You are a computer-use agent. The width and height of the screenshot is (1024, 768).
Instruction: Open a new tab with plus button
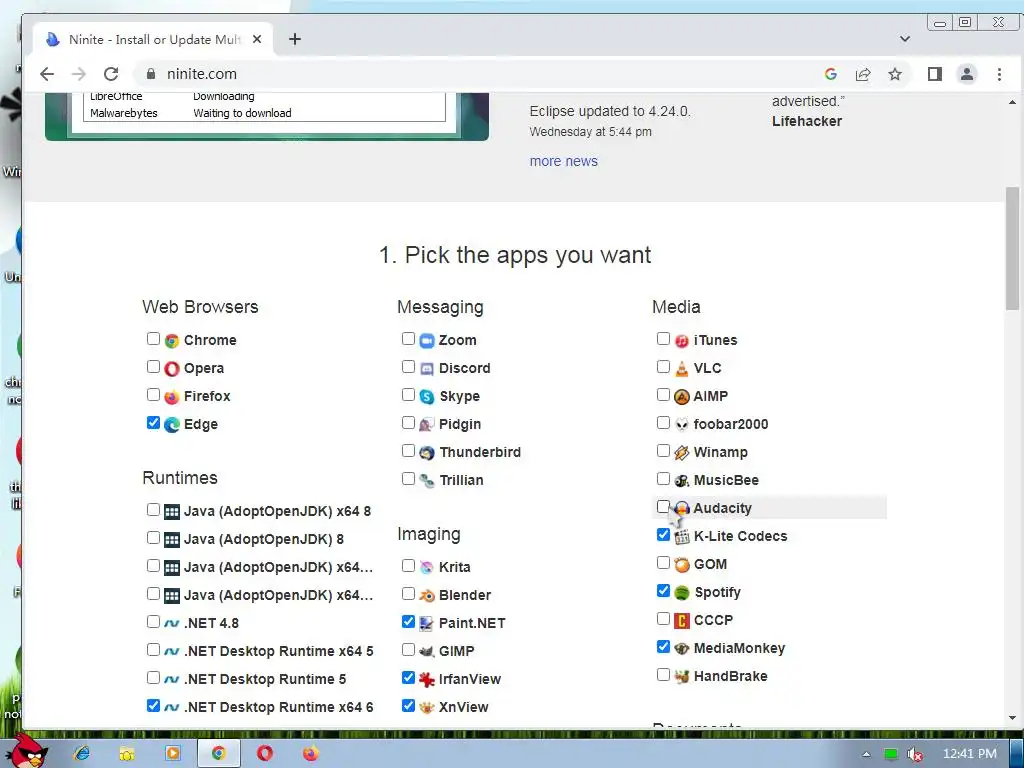[x=295, y=39]
